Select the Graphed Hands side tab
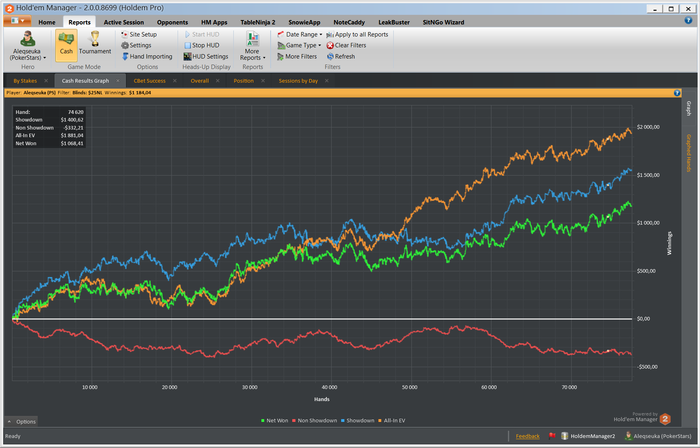This screenshot has height=448, width=700. (689, 153)
